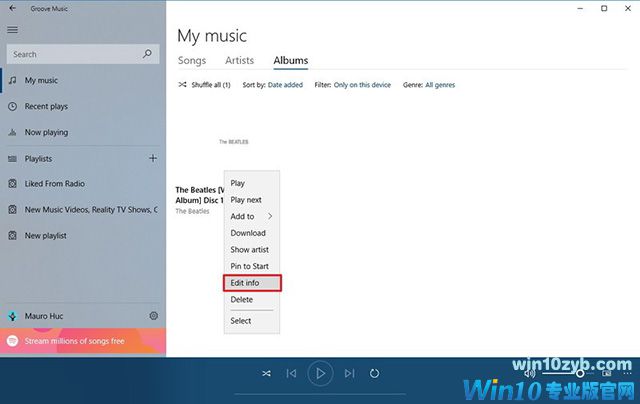Switch to the Songs tab
Viewport: 640px width, 404px height.
(x=192, y=61)
